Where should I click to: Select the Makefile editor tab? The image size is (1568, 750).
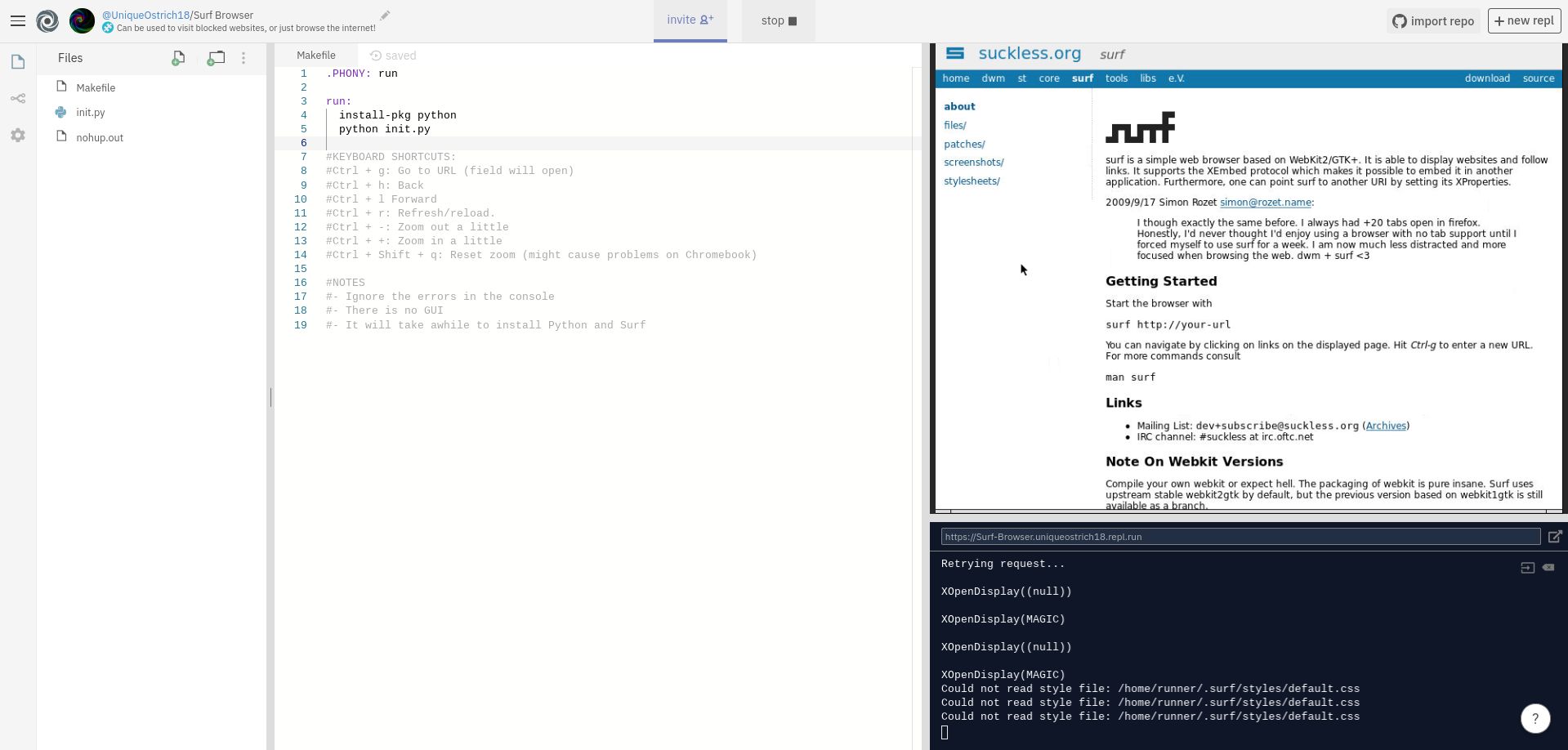[x=316, y=56]
